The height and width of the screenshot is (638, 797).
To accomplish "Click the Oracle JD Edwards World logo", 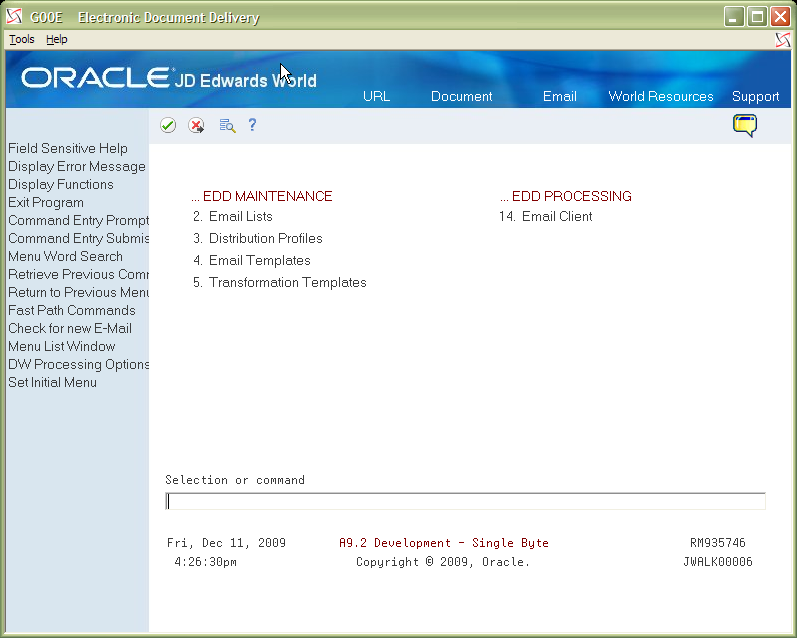I will (x=169, y=78).
